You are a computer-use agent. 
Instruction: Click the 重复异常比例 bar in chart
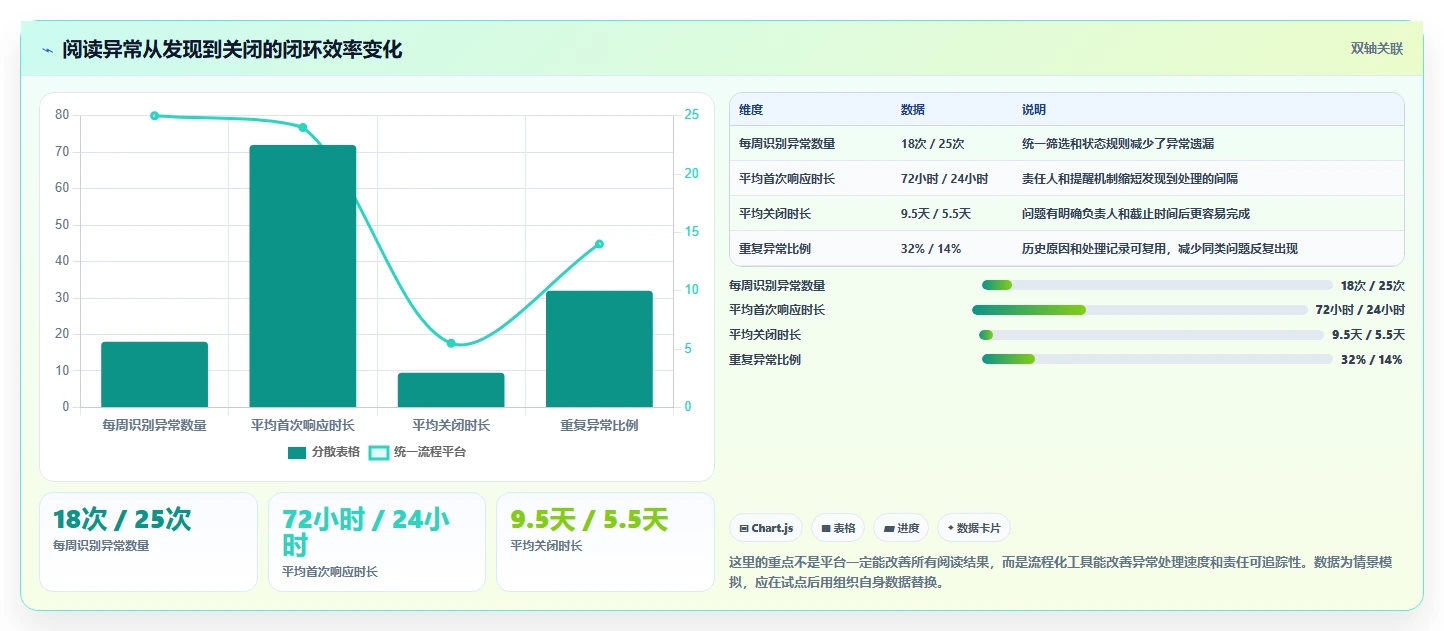coord(599,349)
